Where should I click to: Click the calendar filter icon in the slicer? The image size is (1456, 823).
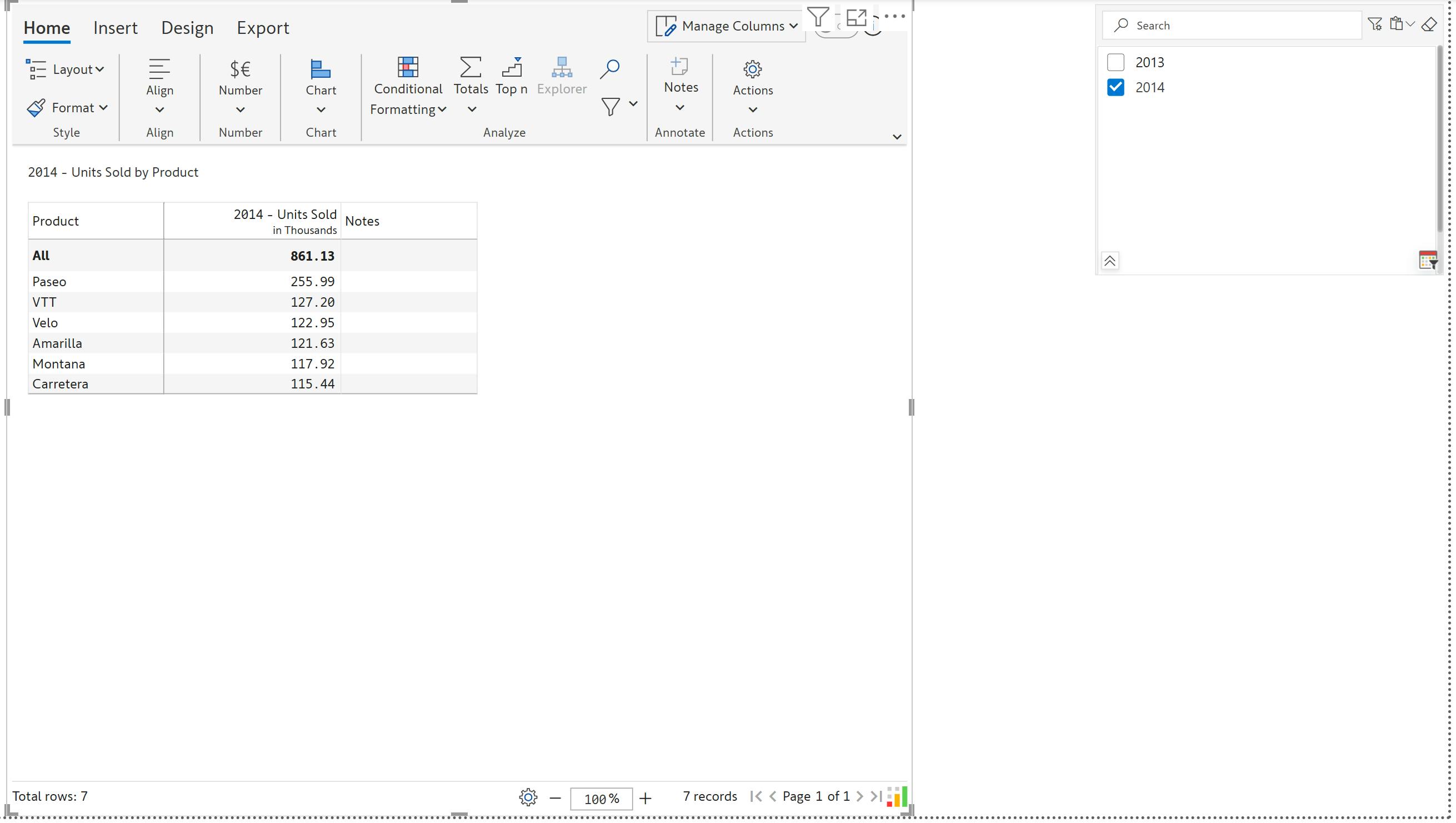[x=1427, y=261]
